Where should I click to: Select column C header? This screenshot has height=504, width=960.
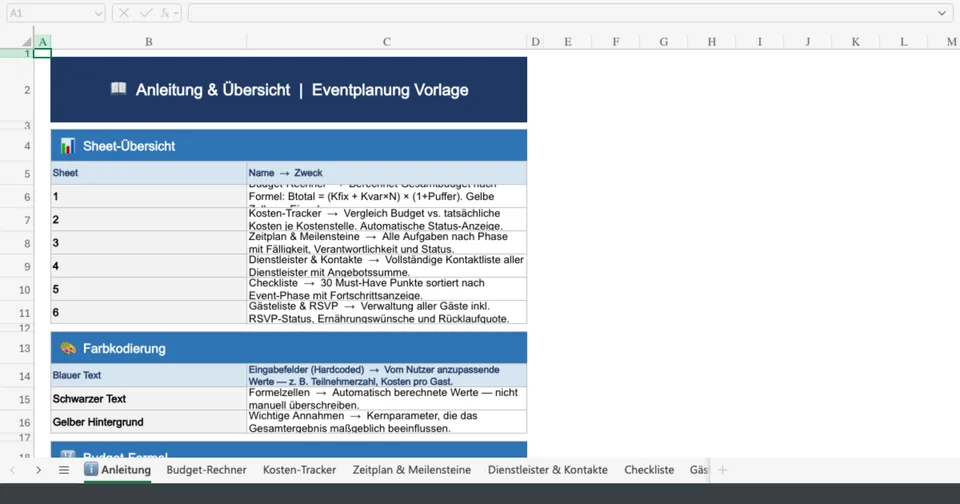coord(386,42)
